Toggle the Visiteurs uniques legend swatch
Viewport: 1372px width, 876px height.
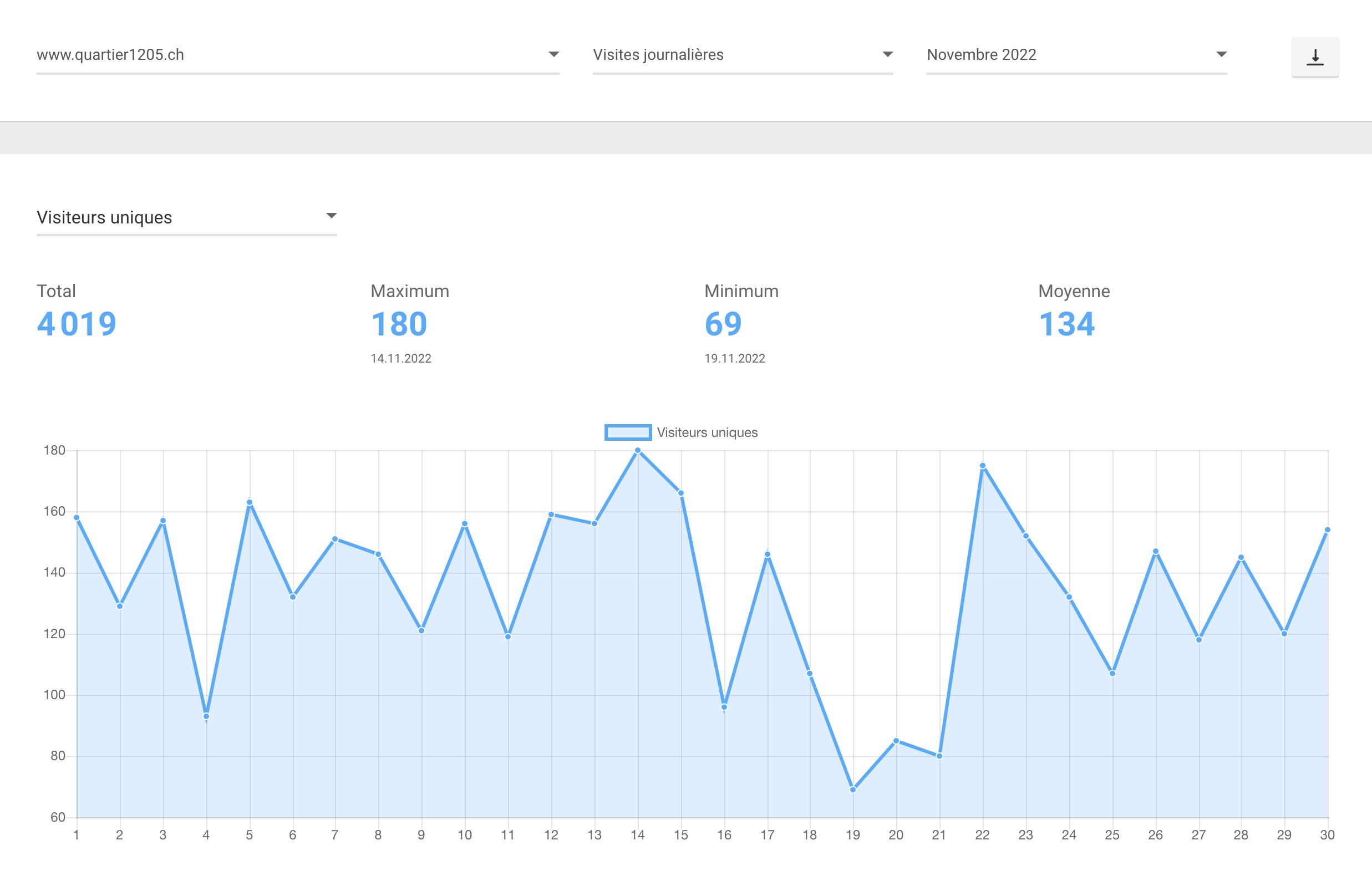pyautogui.click(x=628, y=432)
